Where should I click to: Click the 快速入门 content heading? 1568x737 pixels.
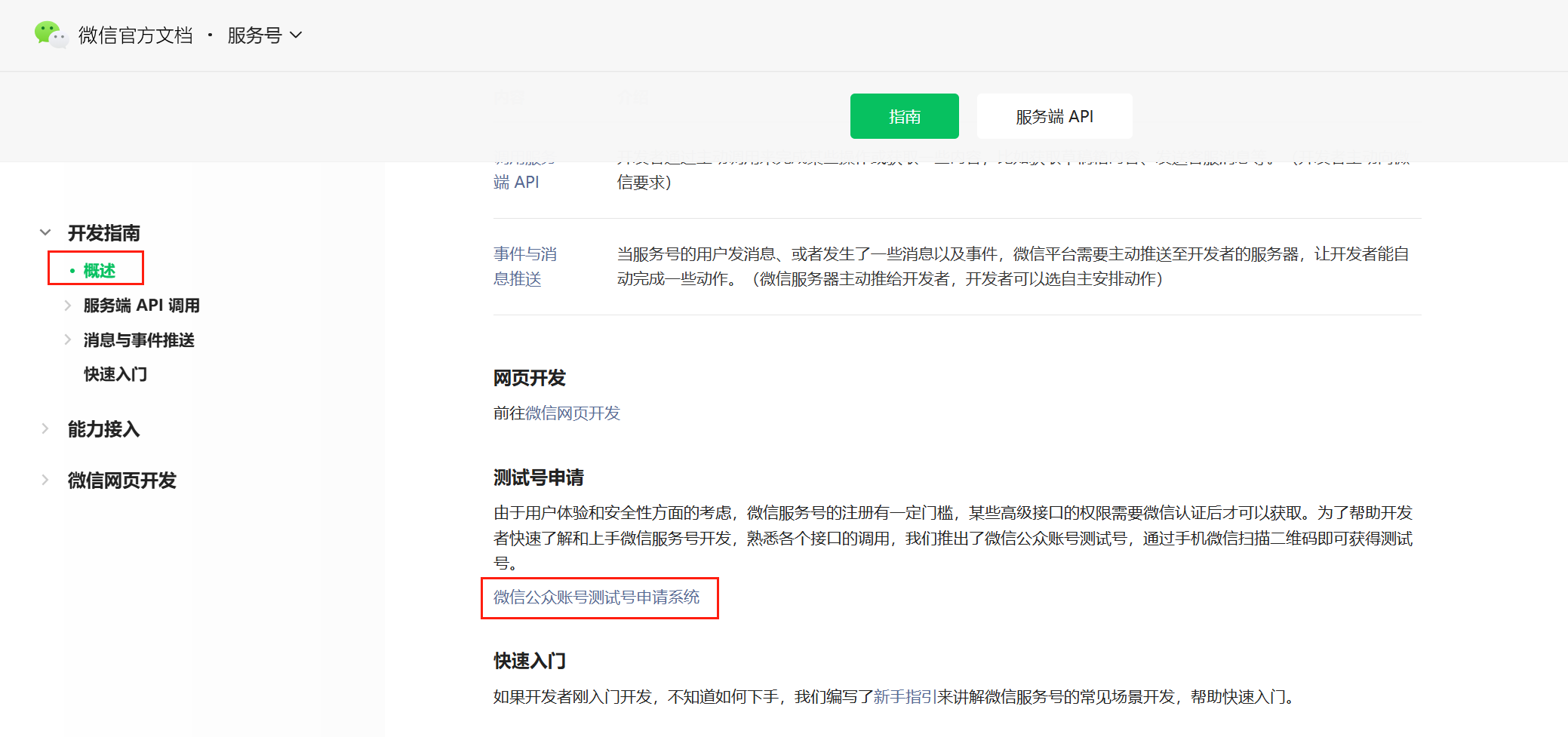pos(530,661)
